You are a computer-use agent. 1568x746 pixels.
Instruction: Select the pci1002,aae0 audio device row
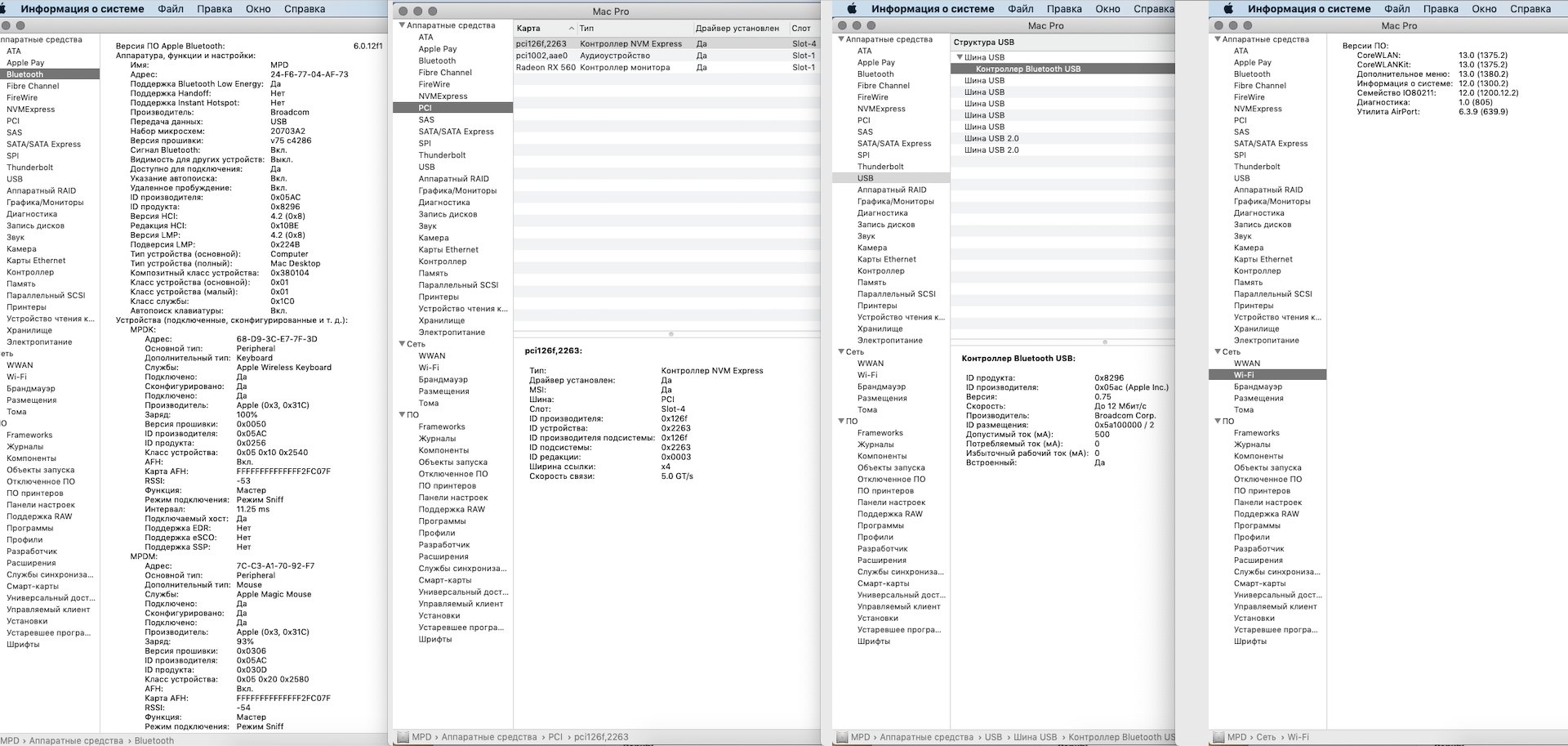pyautogui.click(x=666, y=56)
